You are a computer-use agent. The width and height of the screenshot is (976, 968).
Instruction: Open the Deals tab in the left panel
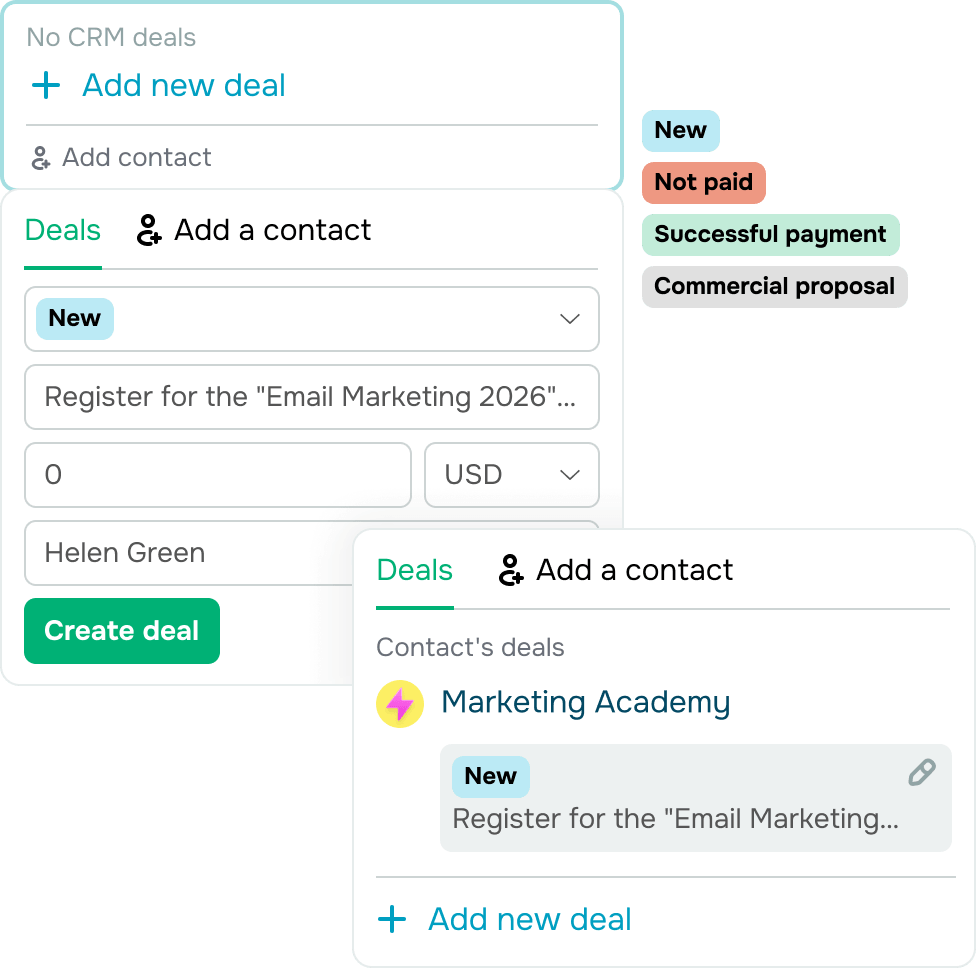pos(62,231)
